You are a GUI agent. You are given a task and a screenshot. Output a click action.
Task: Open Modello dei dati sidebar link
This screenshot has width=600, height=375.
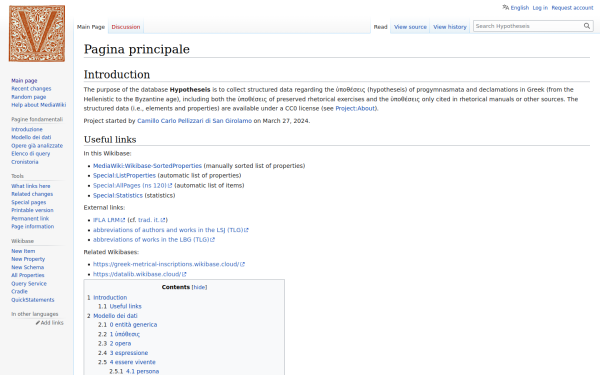pyautogui.click(x=31, y=137)
